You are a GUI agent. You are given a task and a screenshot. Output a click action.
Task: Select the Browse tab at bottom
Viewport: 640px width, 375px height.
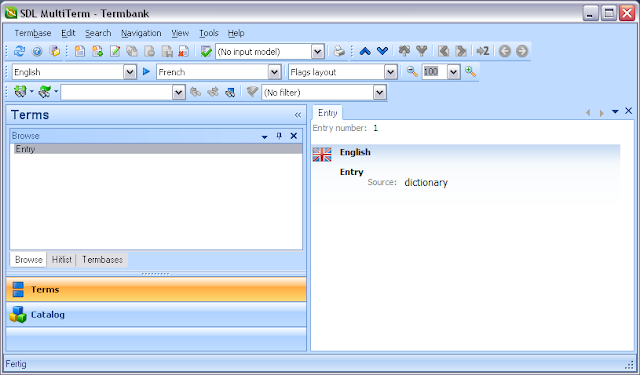click(29, 260)
